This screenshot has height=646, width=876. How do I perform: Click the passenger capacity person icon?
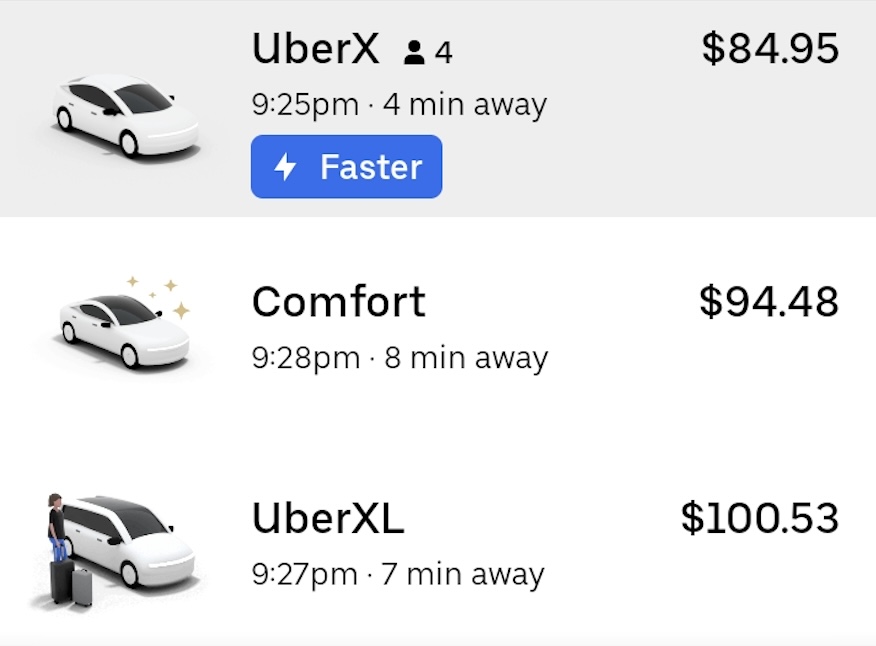tap(414, 52)
